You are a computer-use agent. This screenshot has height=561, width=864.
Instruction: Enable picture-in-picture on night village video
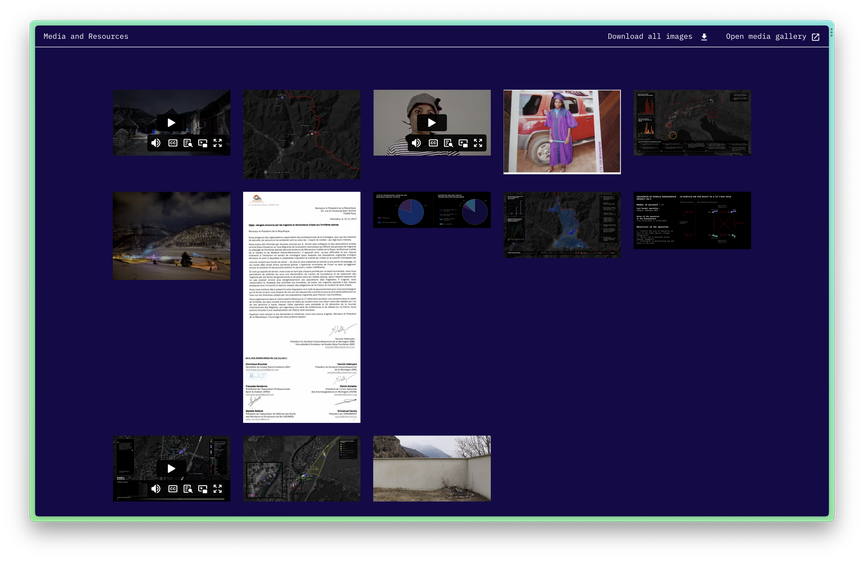pyautogui.click(x=203, y=143)
